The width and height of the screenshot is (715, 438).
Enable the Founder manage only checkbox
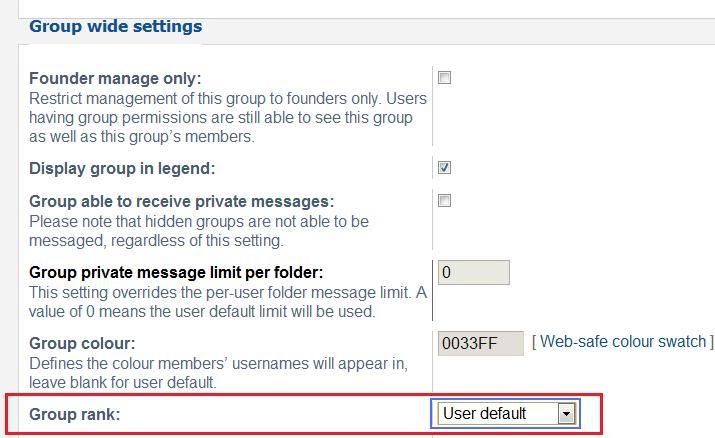click(444, 77)
